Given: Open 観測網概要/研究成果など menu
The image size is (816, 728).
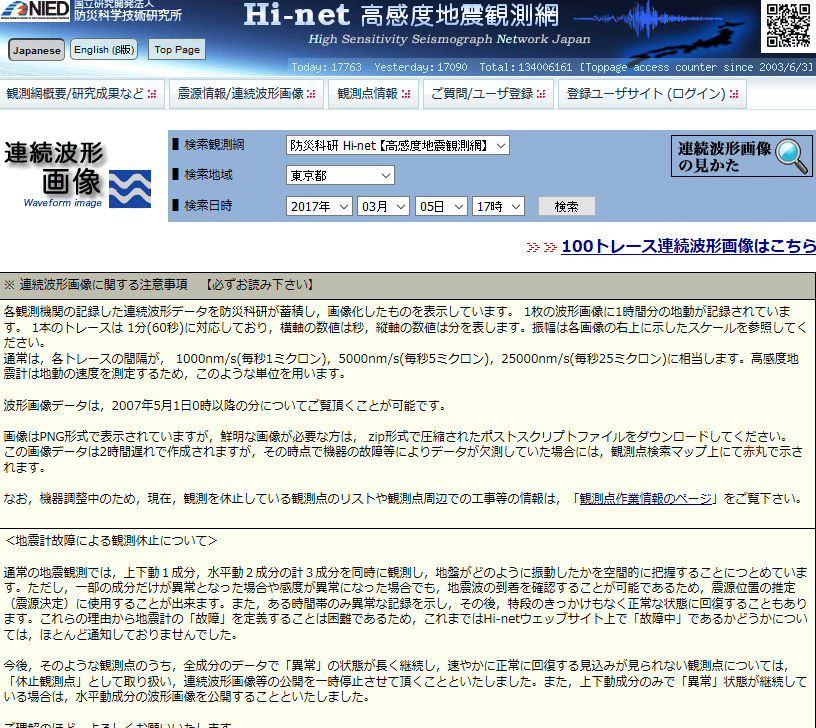Looking at the screenshot, I should (82, 94).
